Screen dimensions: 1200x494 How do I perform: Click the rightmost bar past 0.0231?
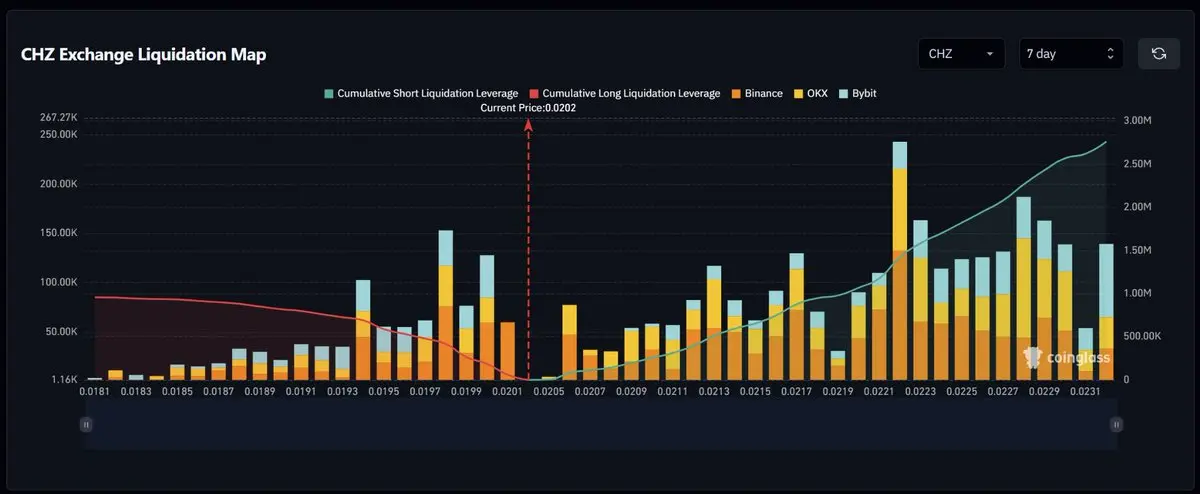pos(1107,312)
